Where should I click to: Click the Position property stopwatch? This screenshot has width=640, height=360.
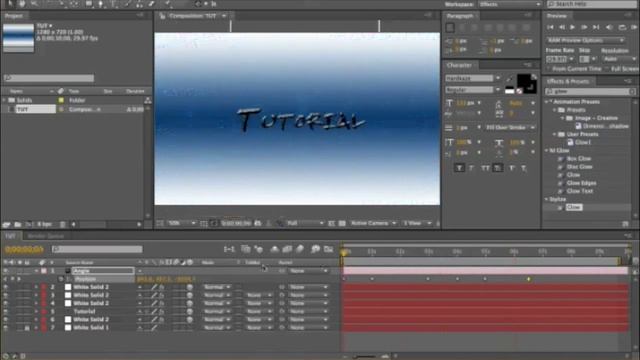click(x=61, y=279)
